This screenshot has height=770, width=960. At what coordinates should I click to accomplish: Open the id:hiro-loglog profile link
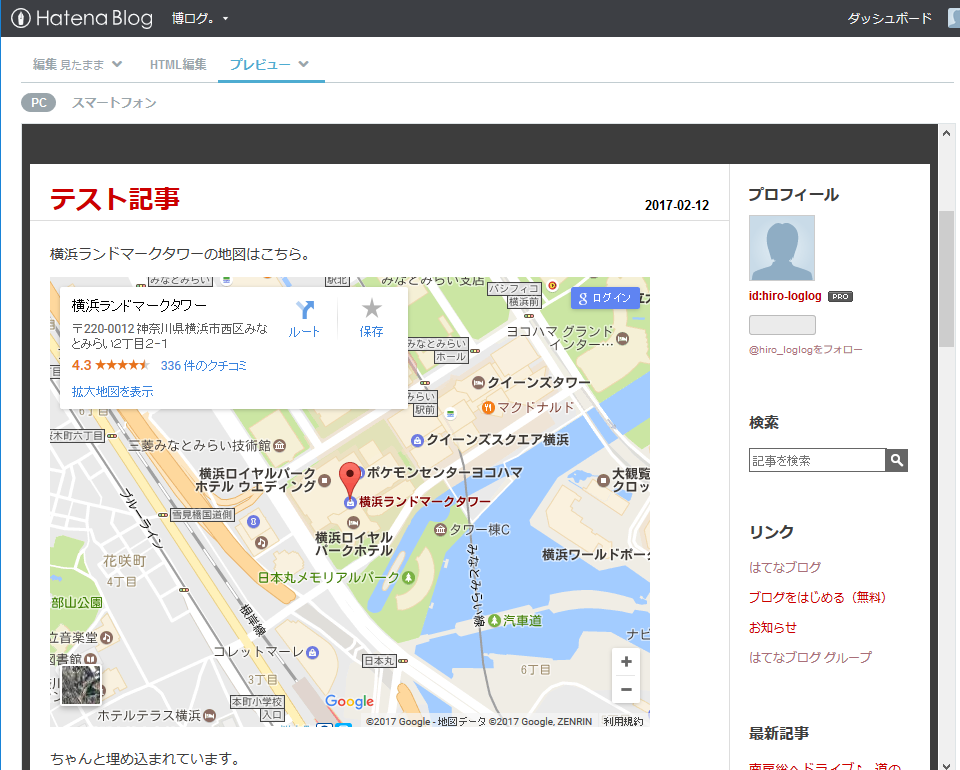[x=785, y=296]
